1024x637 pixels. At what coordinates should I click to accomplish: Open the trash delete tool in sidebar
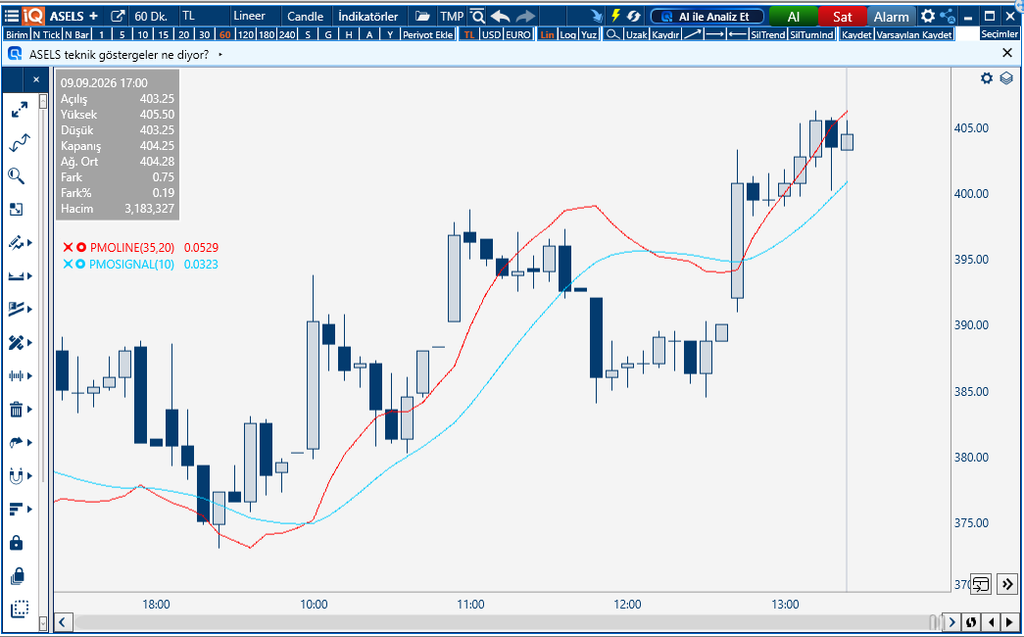click(x=16, y=410)
